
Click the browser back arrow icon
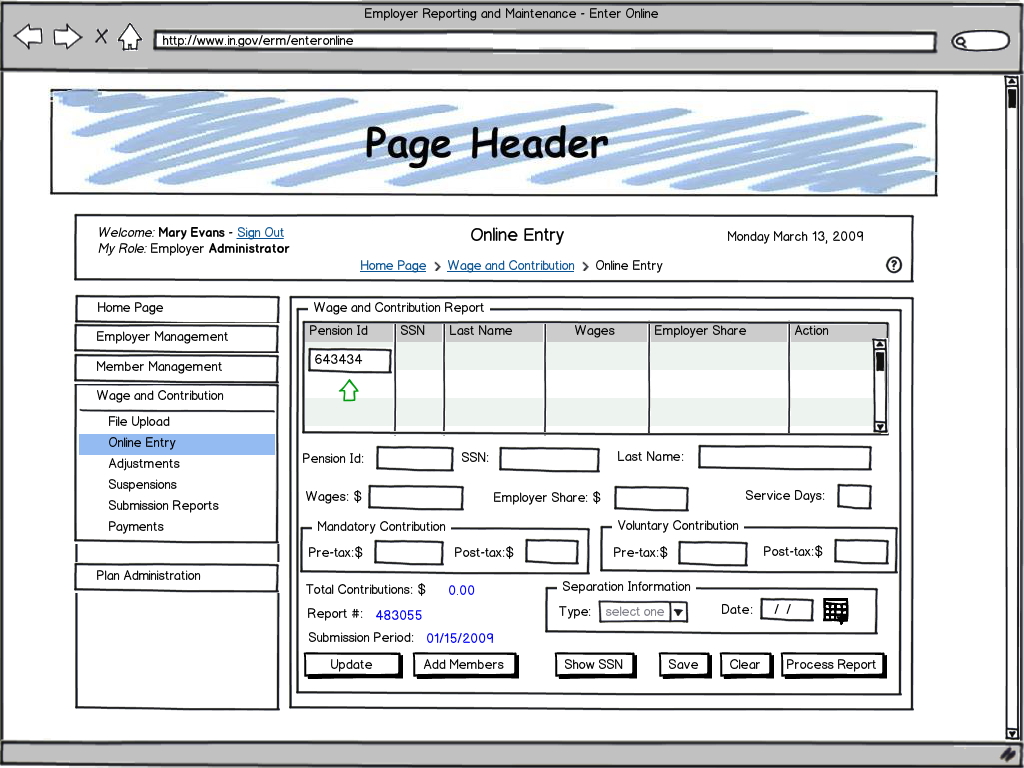point(28,38)
